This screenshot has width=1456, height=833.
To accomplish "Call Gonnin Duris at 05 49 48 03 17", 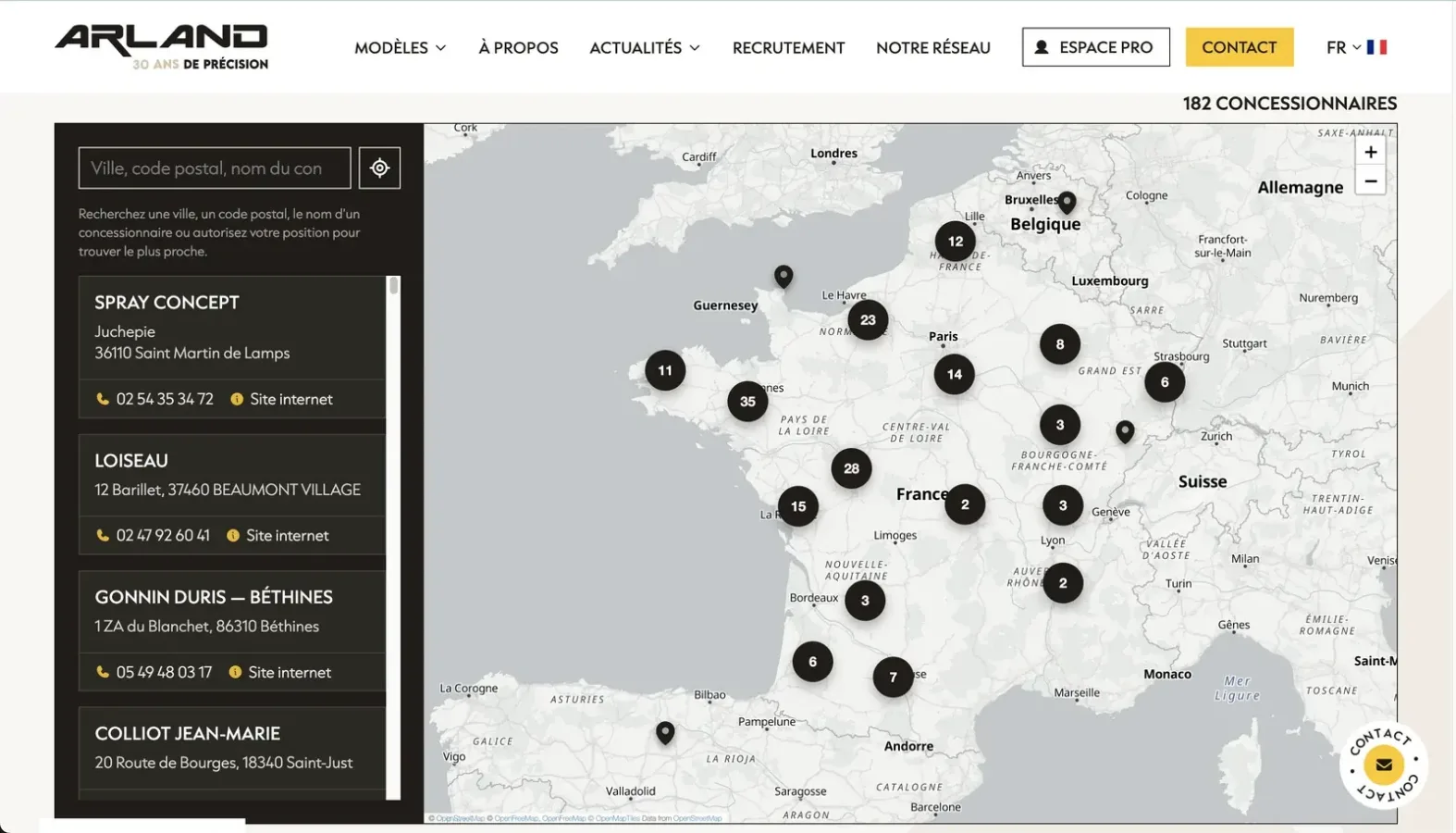I will (x=154, y=672).
